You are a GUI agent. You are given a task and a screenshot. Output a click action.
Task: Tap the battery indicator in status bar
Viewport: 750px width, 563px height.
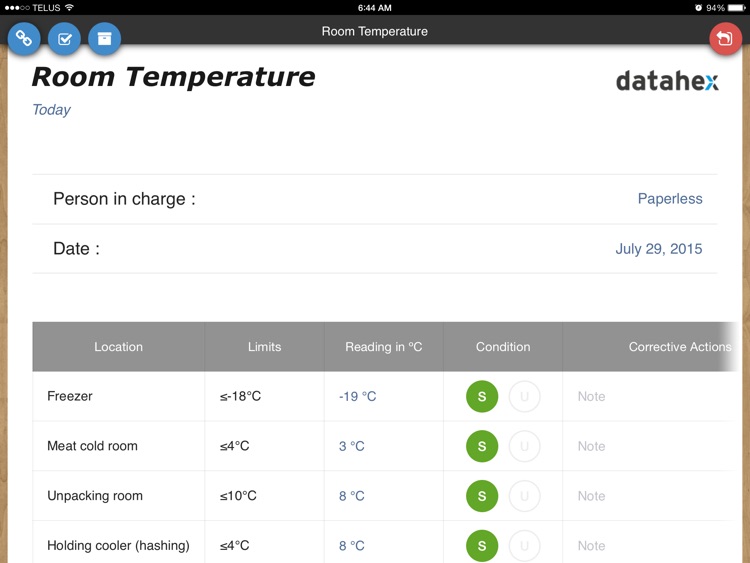[x=737, y=8]
